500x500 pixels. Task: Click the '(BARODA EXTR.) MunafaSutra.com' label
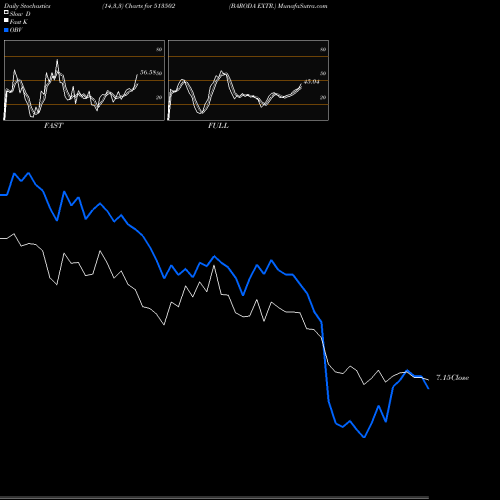coord(278,6)
